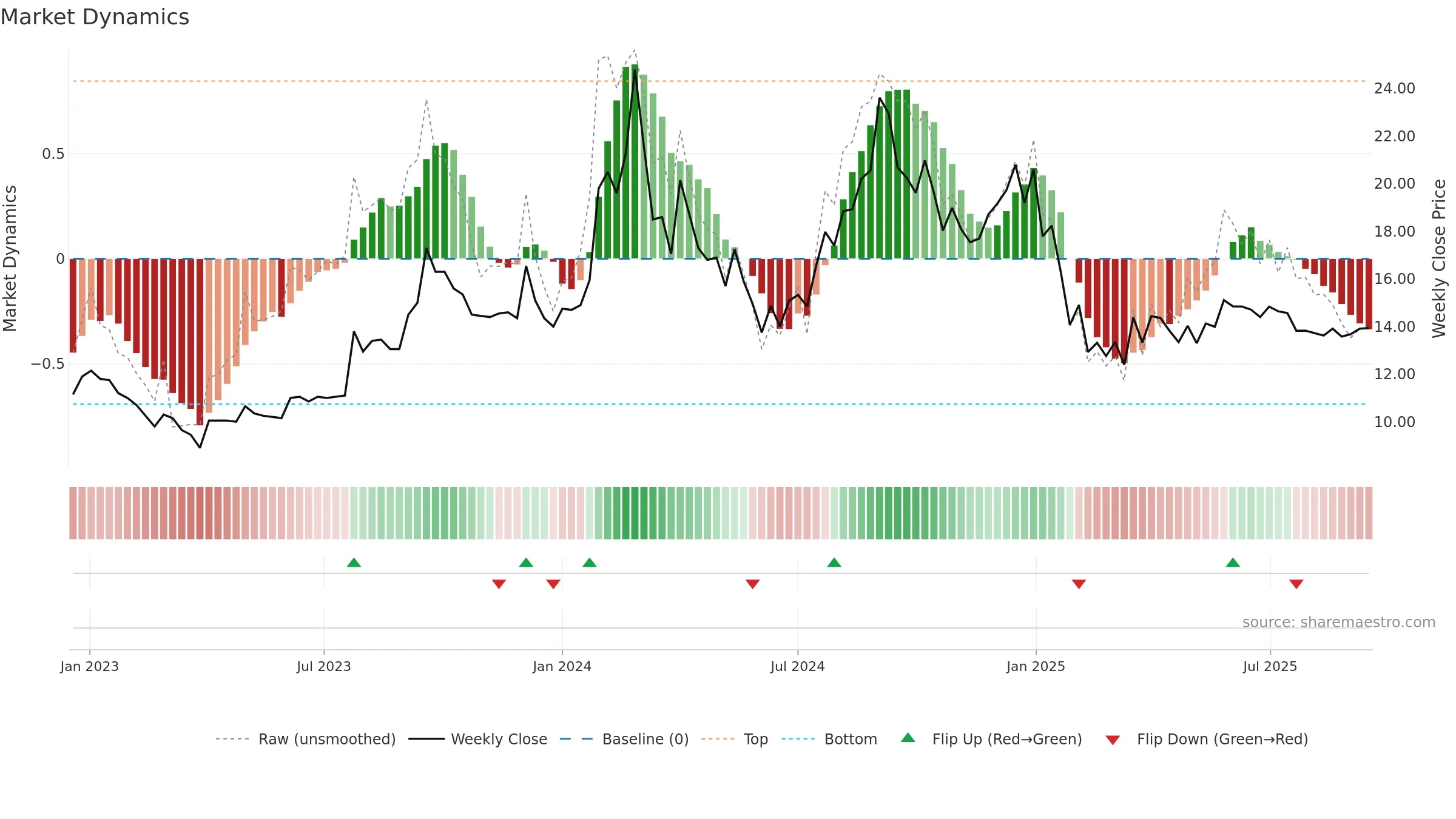Viewport: 1456px width, 819px height.
Task: Click the flip-up marker after Jul 2023
Action: (354, 562)
